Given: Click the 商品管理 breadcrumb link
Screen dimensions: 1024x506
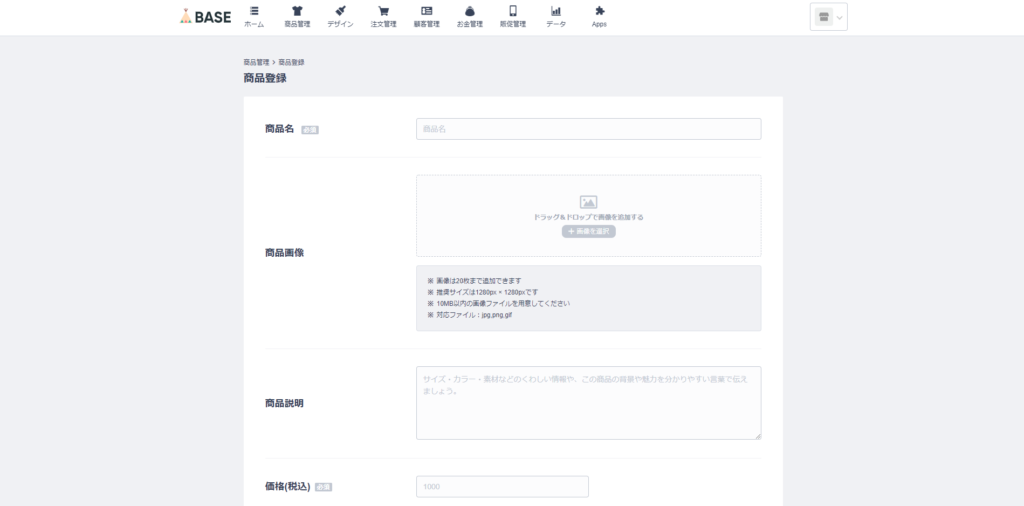Looking at the screenshot, I should coord(256,62).
